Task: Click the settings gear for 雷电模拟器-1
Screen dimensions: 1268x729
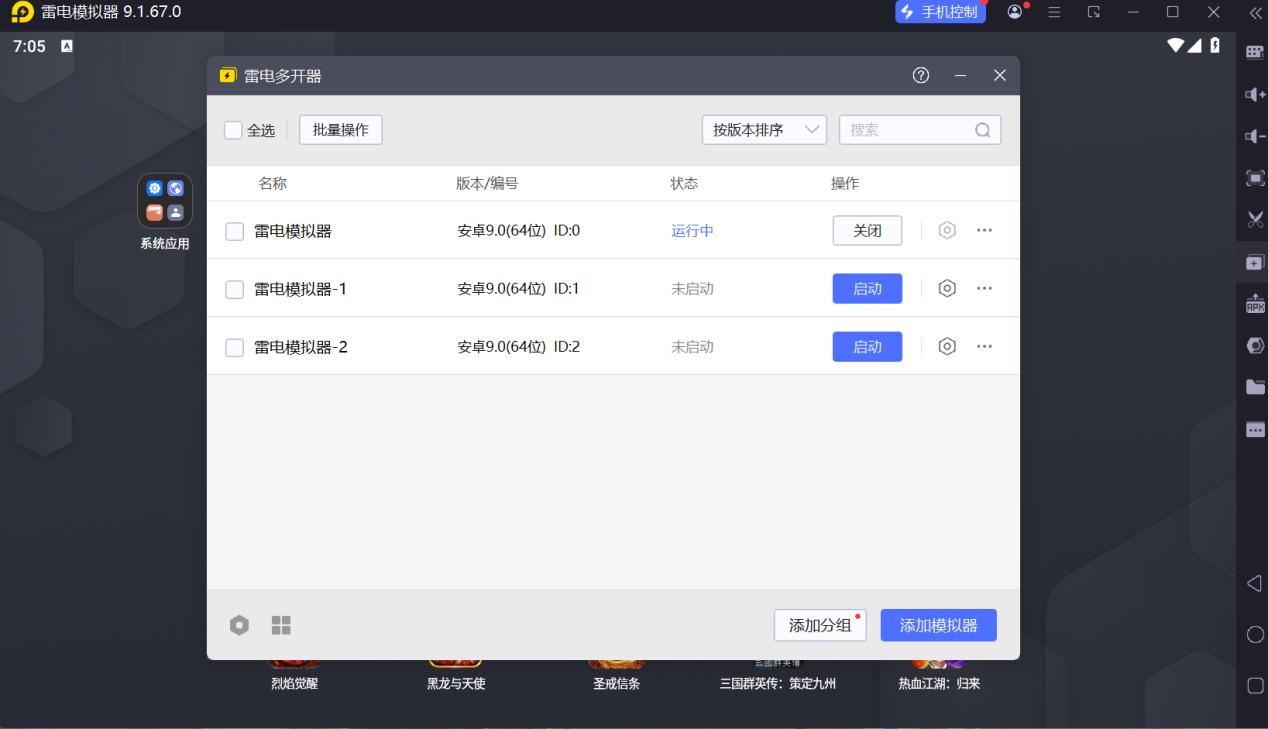Action: (x=946, y=288)
